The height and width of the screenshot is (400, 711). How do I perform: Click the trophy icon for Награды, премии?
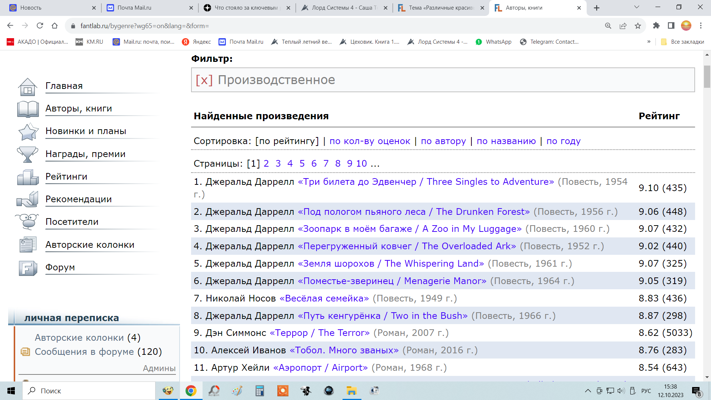tap(27, 154)
